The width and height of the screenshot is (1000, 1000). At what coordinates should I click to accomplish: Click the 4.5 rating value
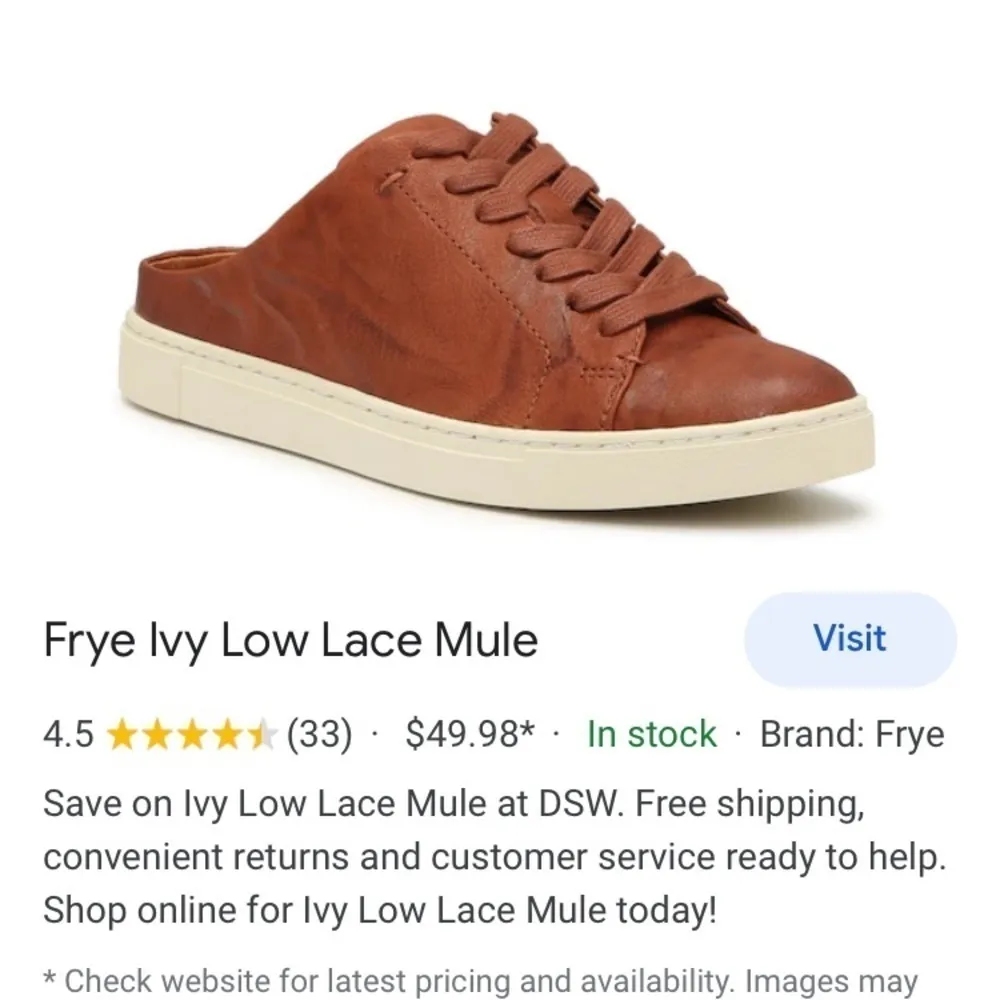point(68,734)
